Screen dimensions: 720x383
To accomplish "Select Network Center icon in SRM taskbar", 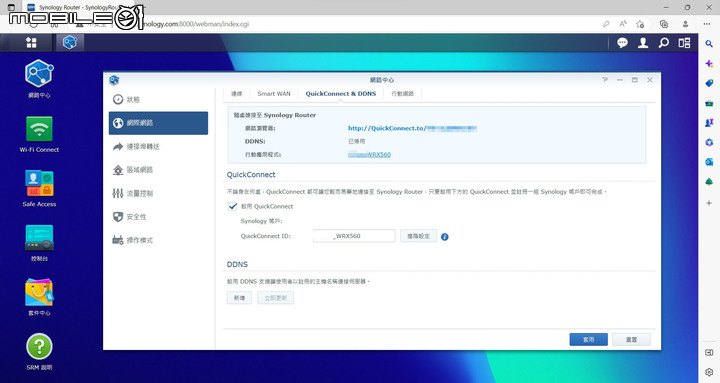I will pos(70,43).
